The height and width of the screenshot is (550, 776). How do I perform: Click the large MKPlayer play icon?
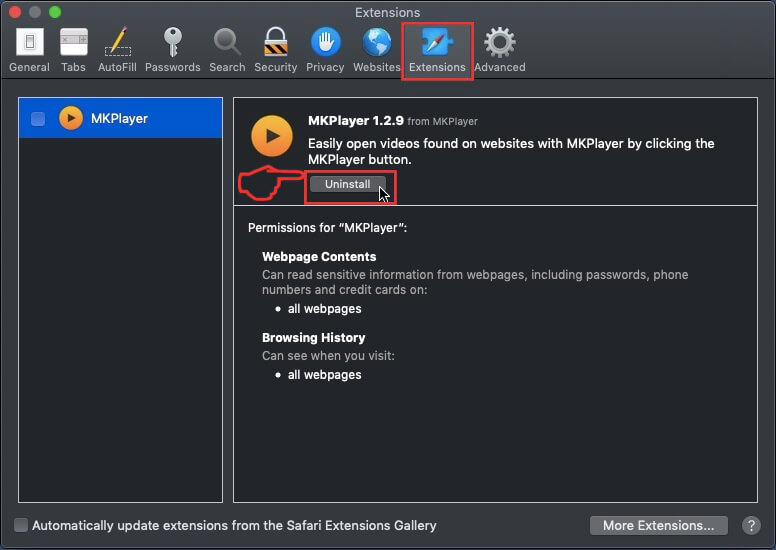click(272, 136)
